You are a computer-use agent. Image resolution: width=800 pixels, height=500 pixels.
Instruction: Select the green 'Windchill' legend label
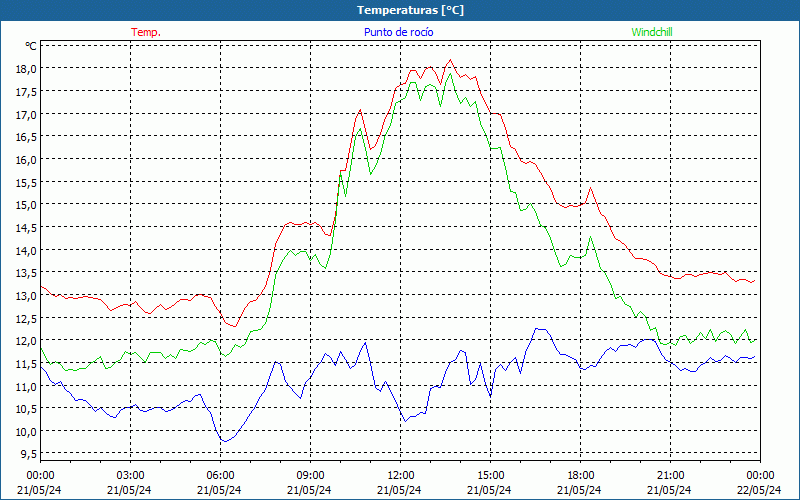(x=652, y=32)
